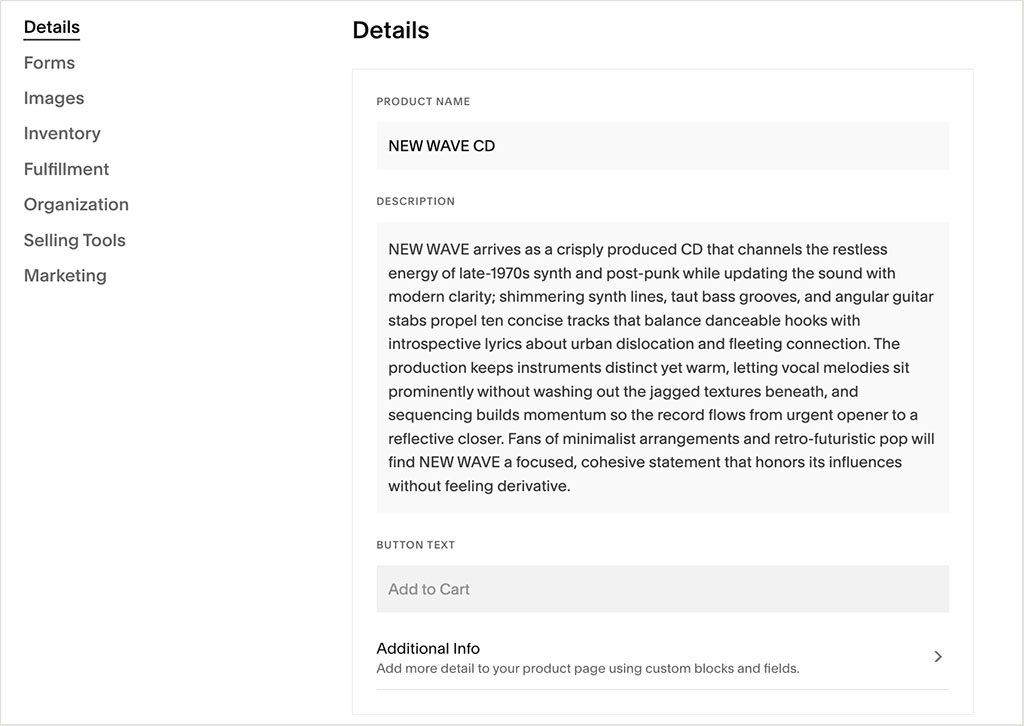
Task: Select the text NEW WAVE CD
Action: pyautogui.click(x=444, y=145)
